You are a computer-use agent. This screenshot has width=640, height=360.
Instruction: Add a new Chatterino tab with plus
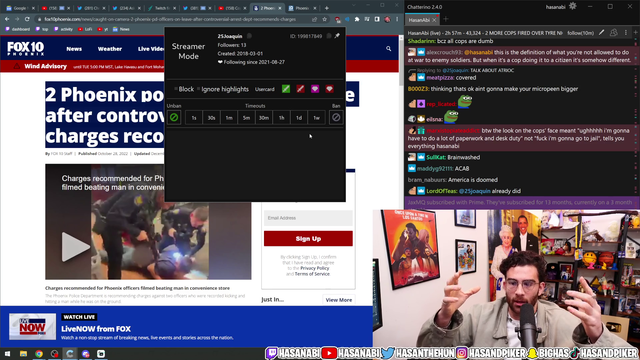(x=445, y=19)
